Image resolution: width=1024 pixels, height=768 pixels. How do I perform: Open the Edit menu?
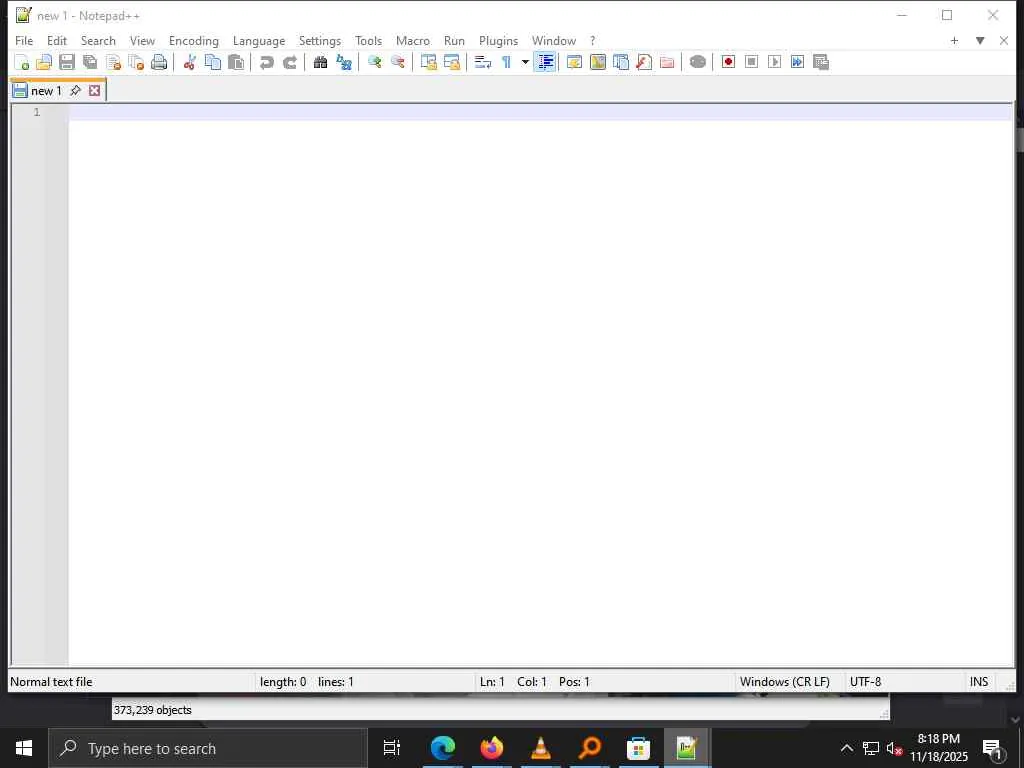[57, 40]
